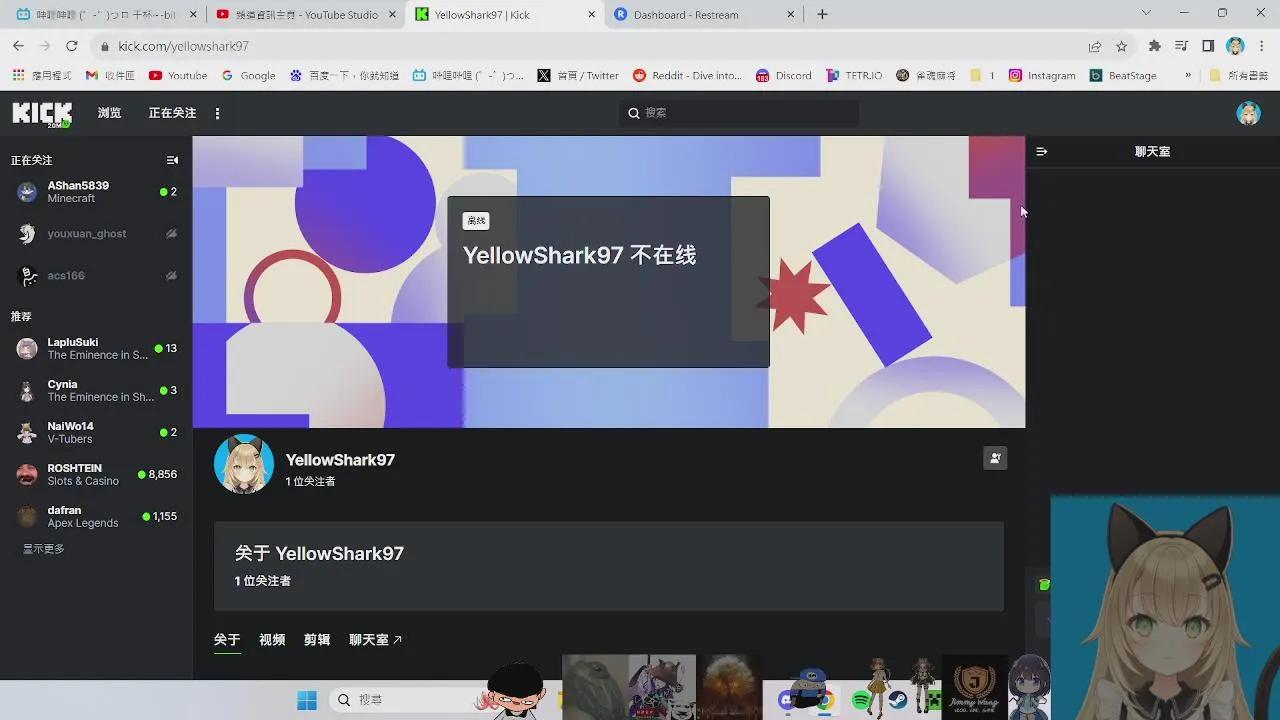
Task: Open the 收件匣 Gmail bookmark
Action: click(110, 75)
